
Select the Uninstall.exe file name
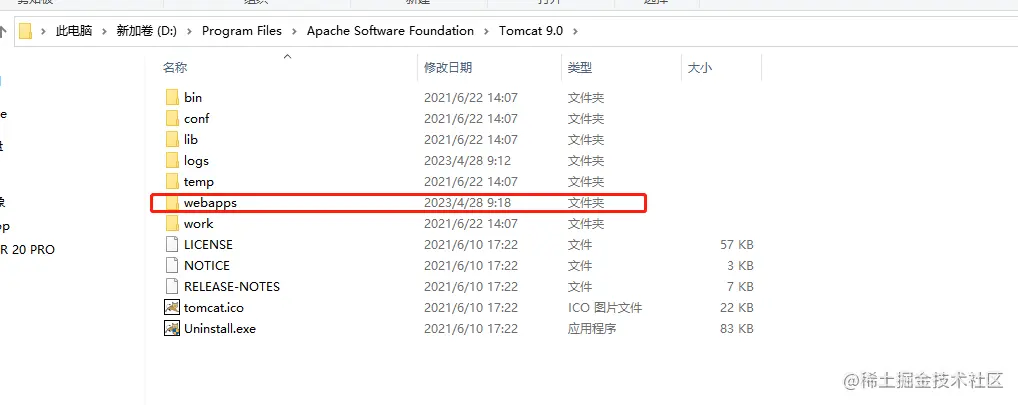219,328
